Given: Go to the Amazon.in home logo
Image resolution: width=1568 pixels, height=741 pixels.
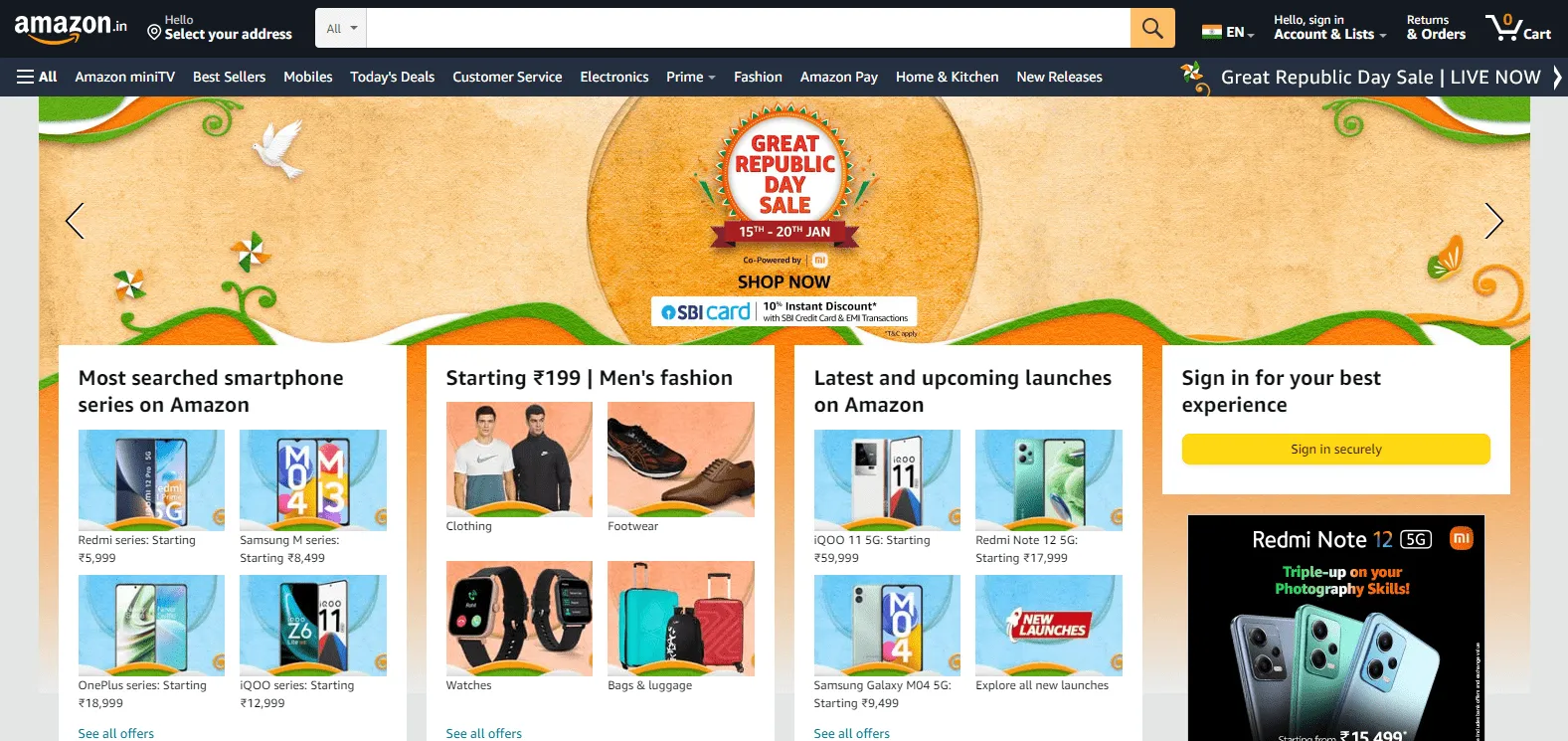Looking at the screenshot, I should click(x=71, y=28).
